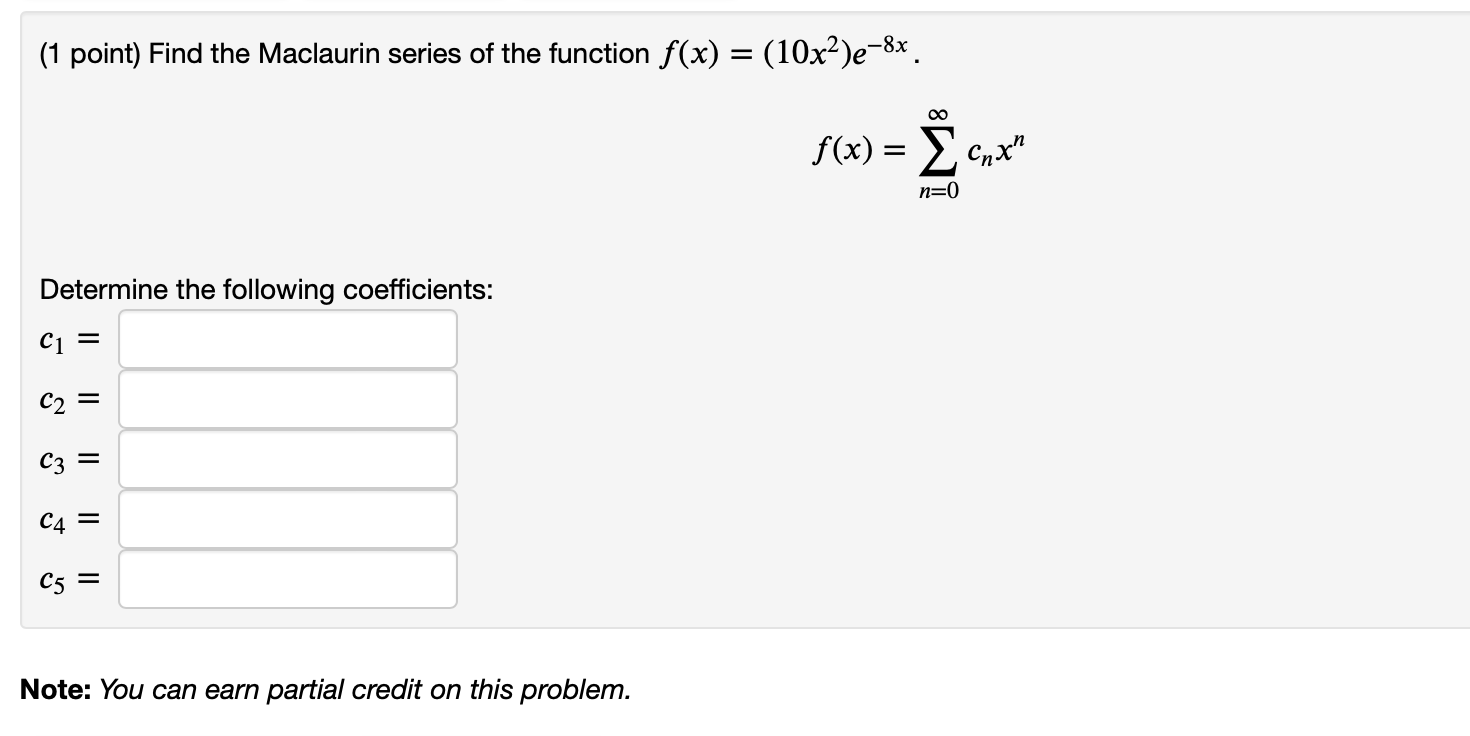Click the c1 coefficient input field
Screen dimensions: 1470x736
point(287,340)
